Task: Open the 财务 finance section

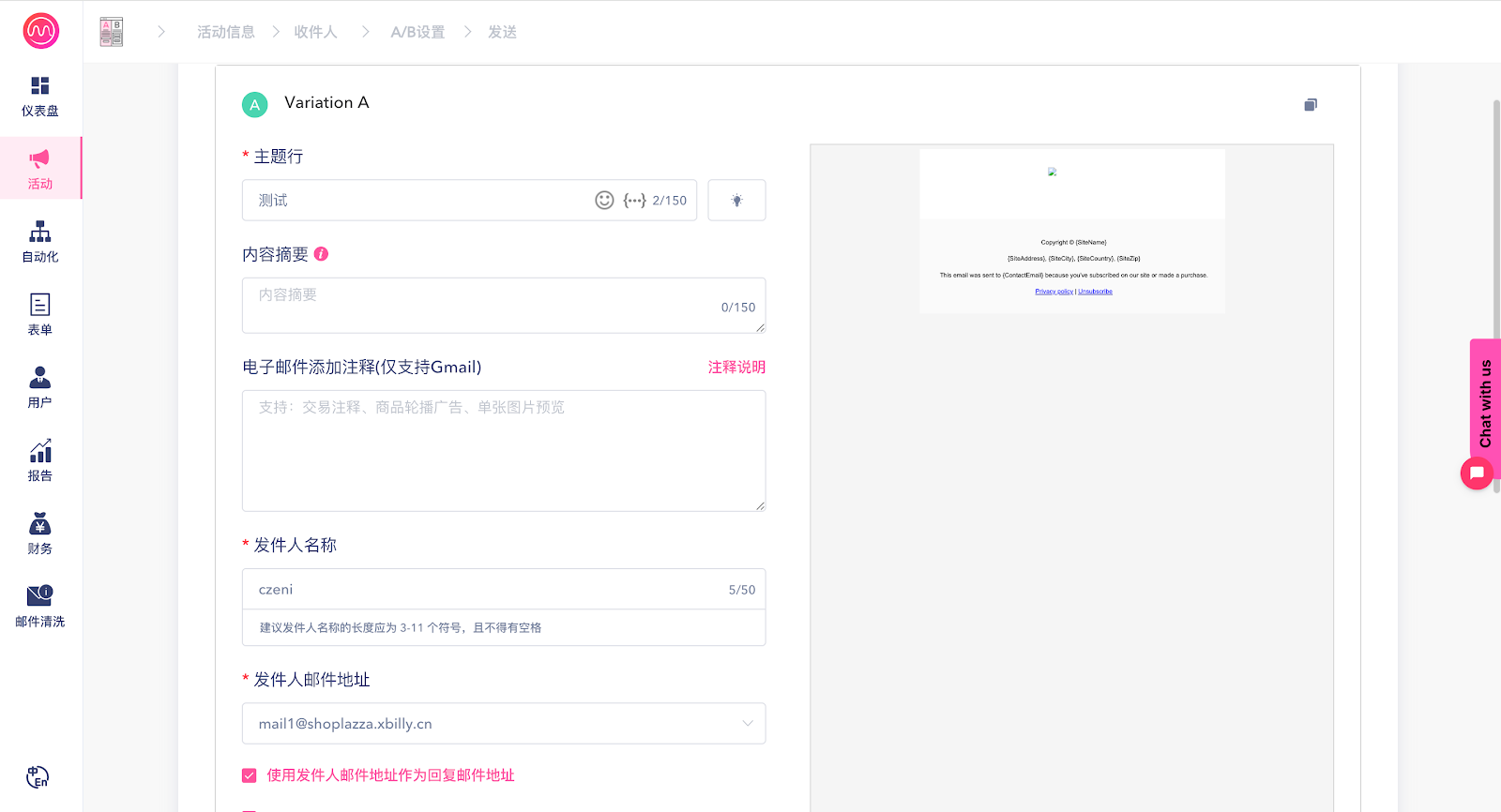Action: point(40,534)
